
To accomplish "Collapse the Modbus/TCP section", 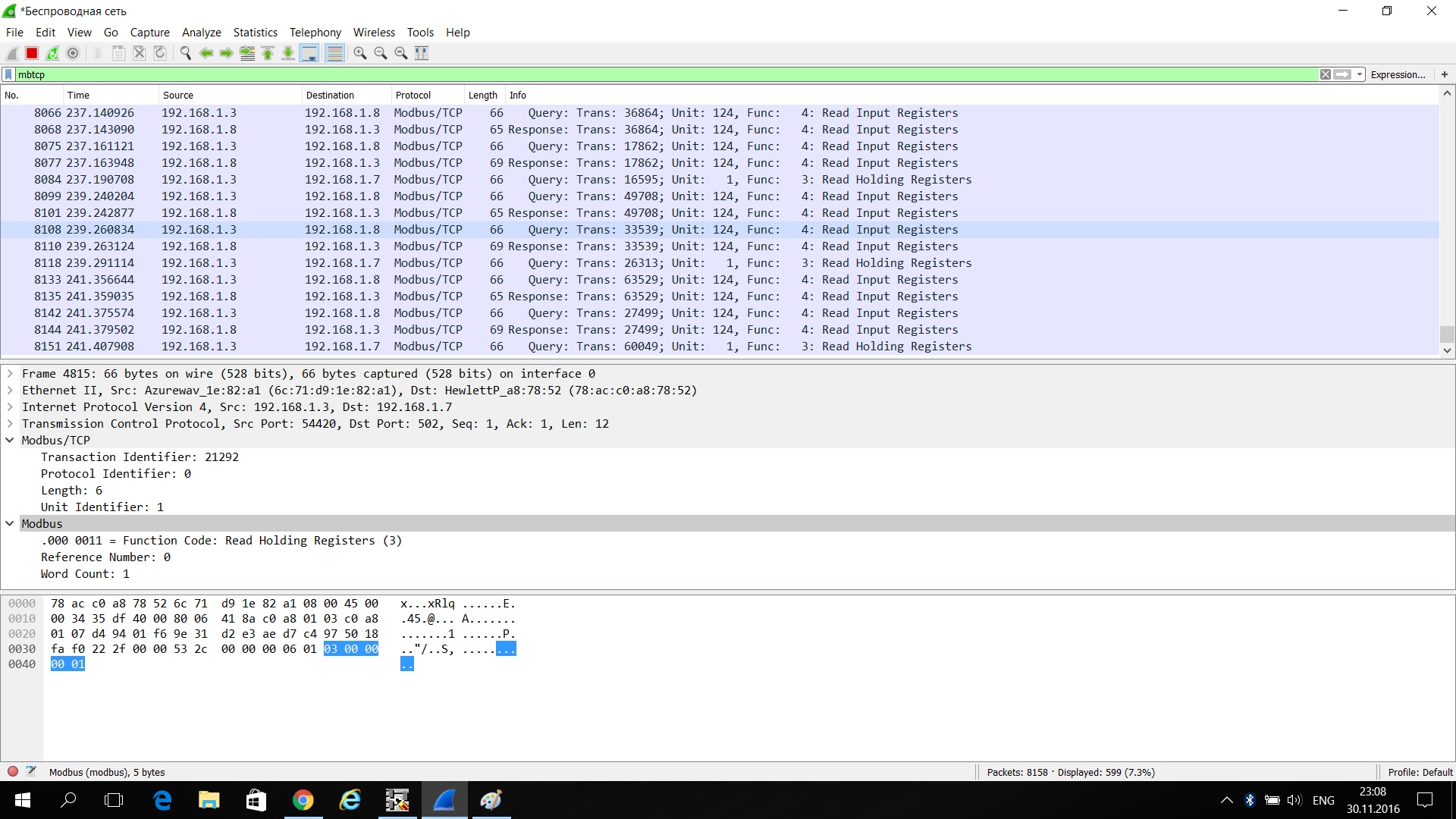I will point(10,441).
